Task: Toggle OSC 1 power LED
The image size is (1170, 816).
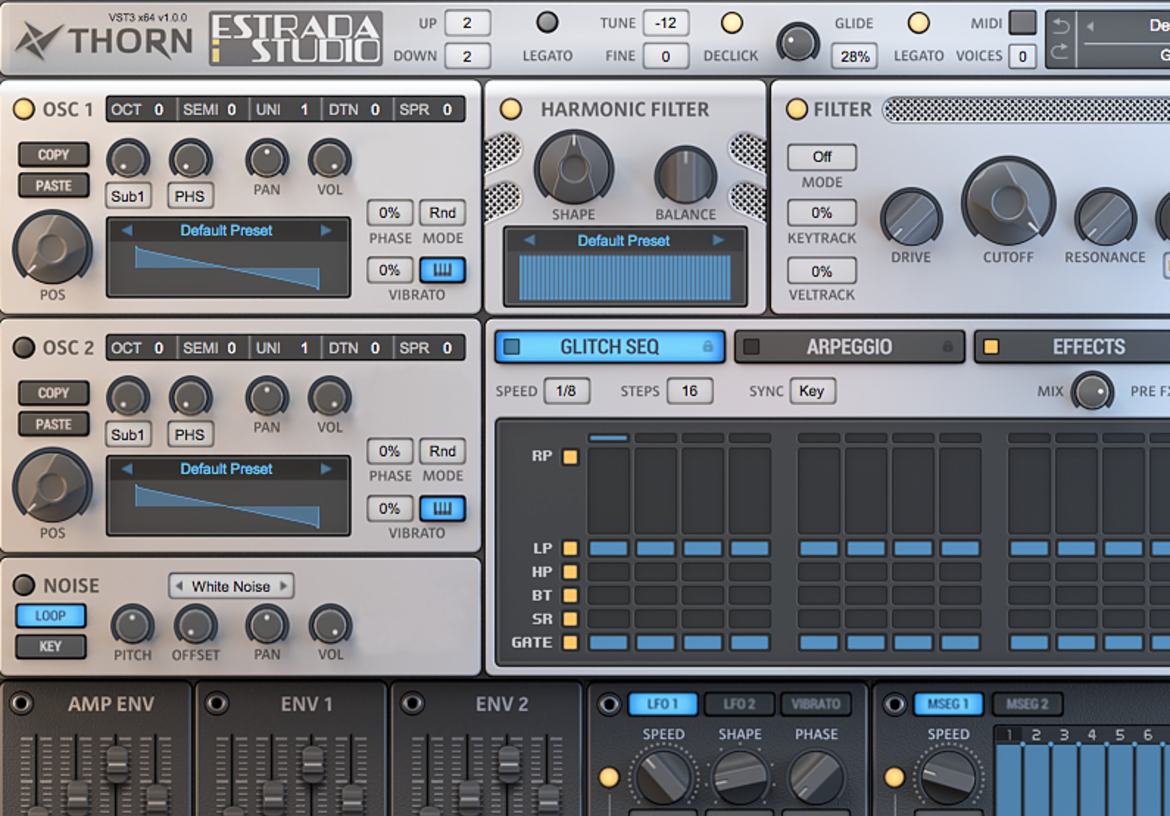Action: [24, 109]
